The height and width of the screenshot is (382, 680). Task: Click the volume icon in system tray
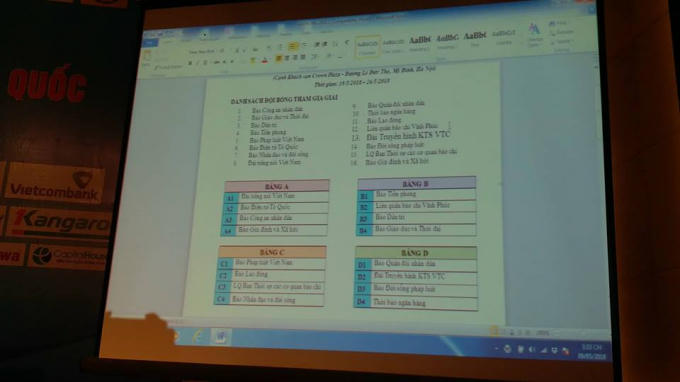pos(532,349)
